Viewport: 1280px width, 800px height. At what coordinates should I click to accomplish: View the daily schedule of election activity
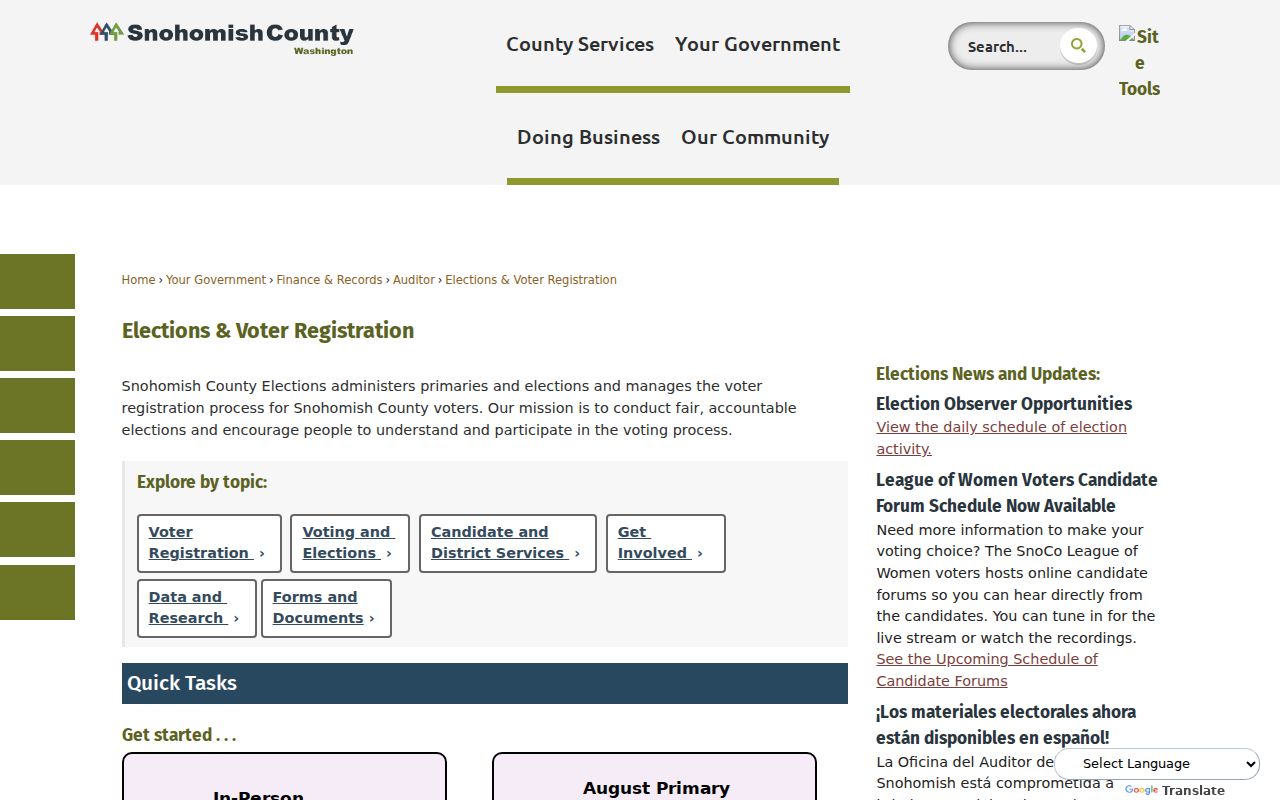click(1001, 438)
